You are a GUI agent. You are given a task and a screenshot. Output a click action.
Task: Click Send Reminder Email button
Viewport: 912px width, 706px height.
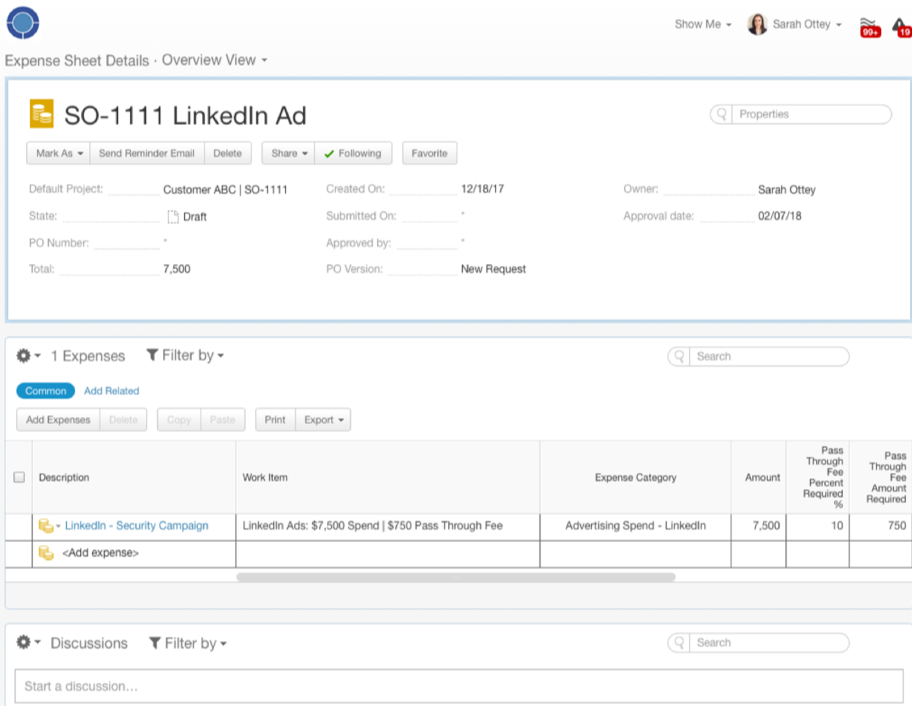(147, 153)
